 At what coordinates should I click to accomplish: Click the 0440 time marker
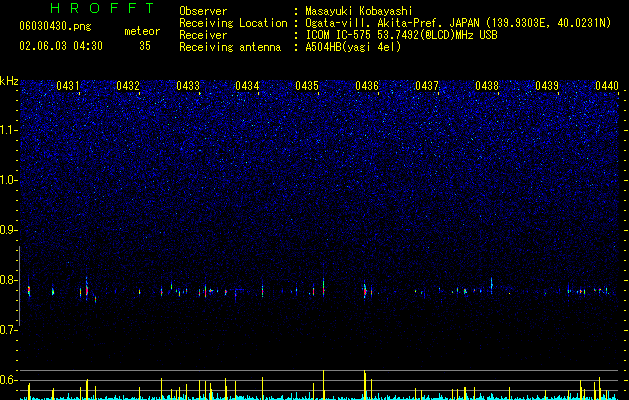pos(607,86)
